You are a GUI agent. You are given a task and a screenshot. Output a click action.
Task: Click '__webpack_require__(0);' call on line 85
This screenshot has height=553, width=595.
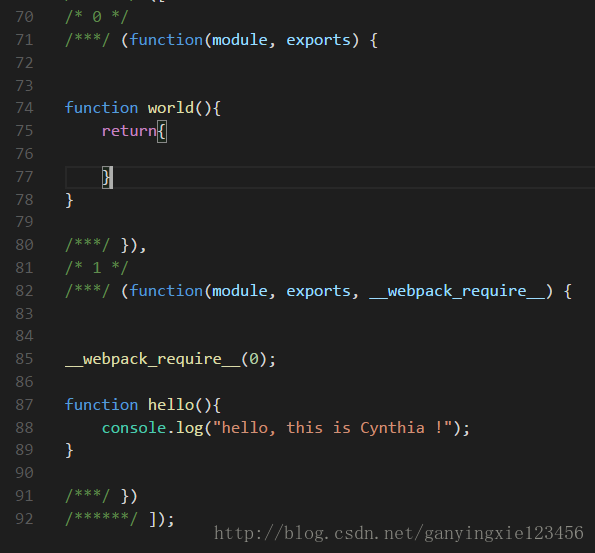(170, 359)
